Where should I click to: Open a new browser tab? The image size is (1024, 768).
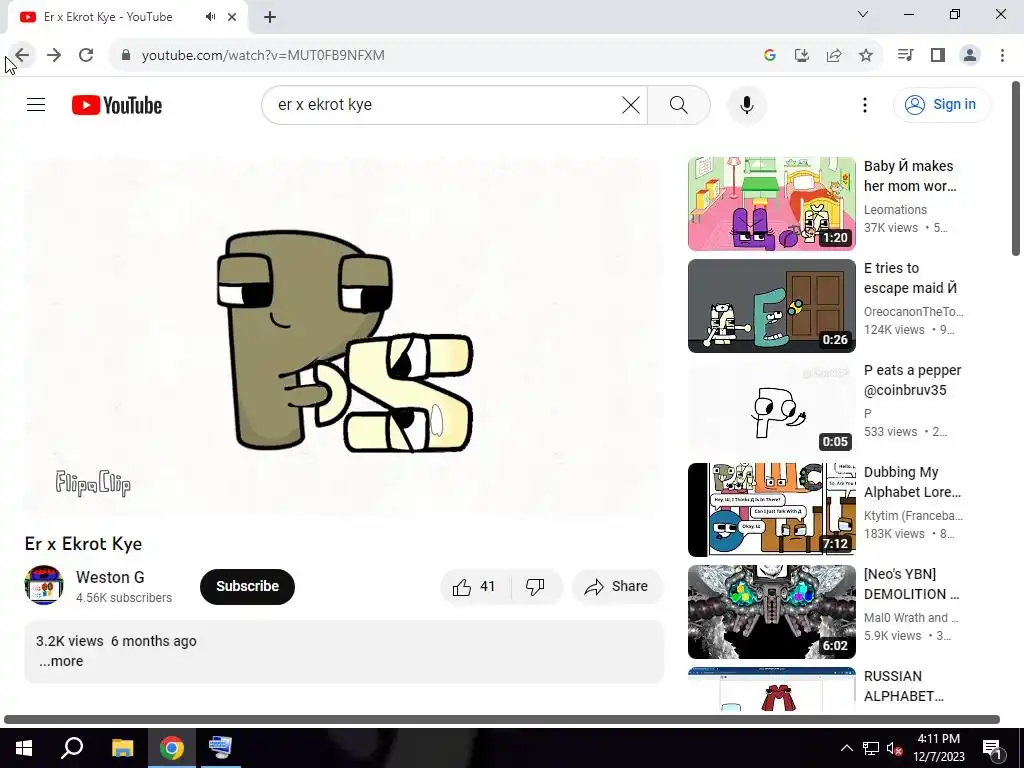click(x=270, y=17)
